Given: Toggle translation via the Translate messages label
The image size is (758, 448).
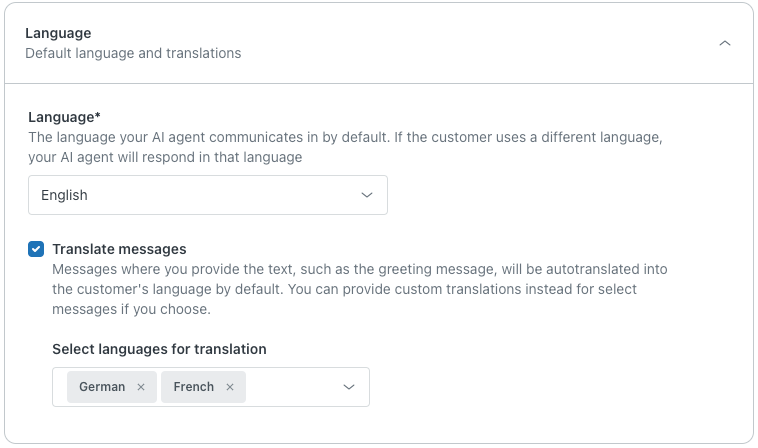Looking at the screenshot, I should point(119,249).
